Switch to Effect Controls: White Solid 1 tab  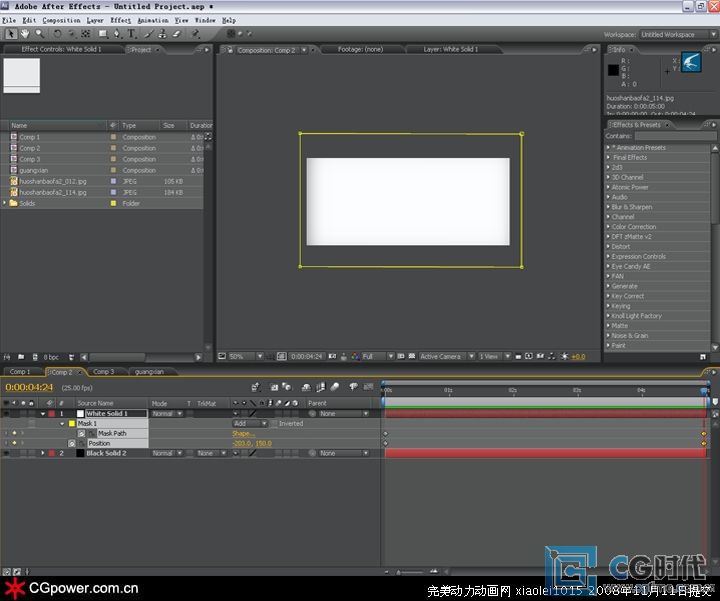point(62,49)
